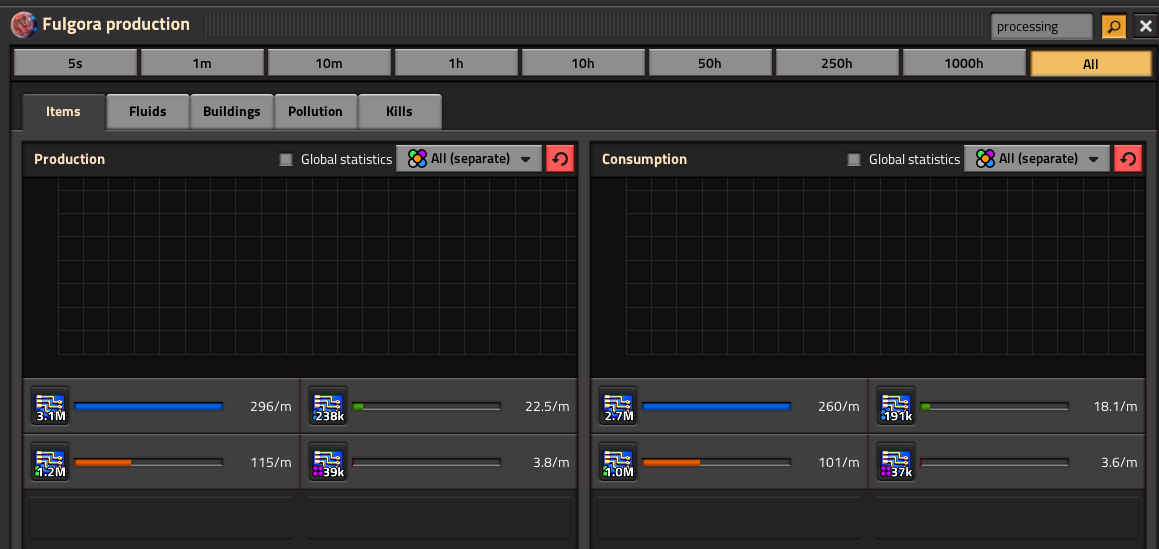Image resolution: width=1159 pixels, height=549 pixels.
Task: Click the 2.7M processing unit consumption icon
Action: point(617,406)
